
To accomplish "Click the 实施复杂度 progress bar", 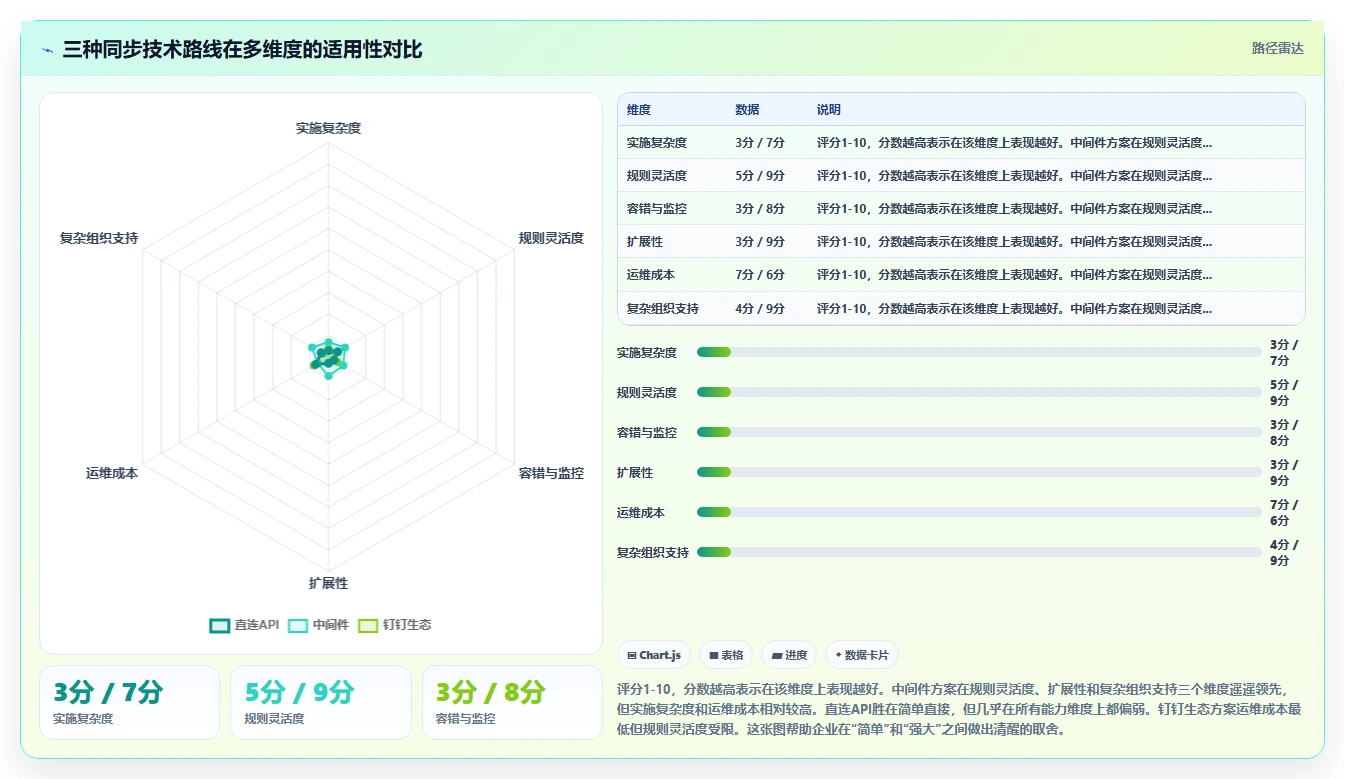I will tap(979, 352).
